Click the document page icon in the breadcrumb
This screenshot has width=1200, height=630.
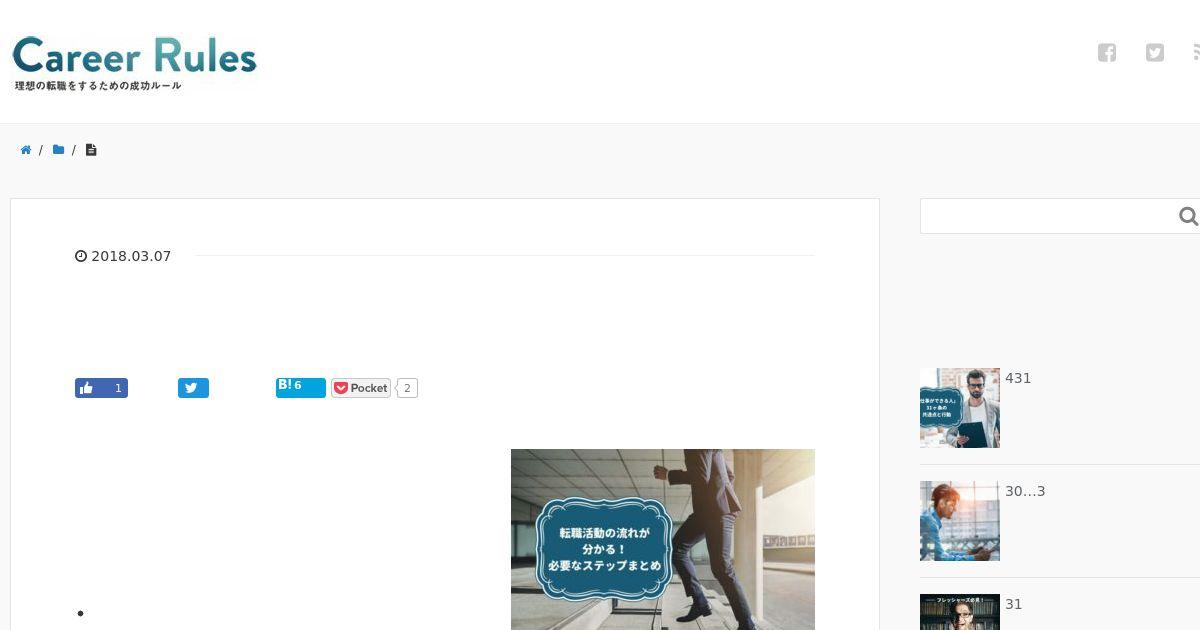click(x=91, y=150)
